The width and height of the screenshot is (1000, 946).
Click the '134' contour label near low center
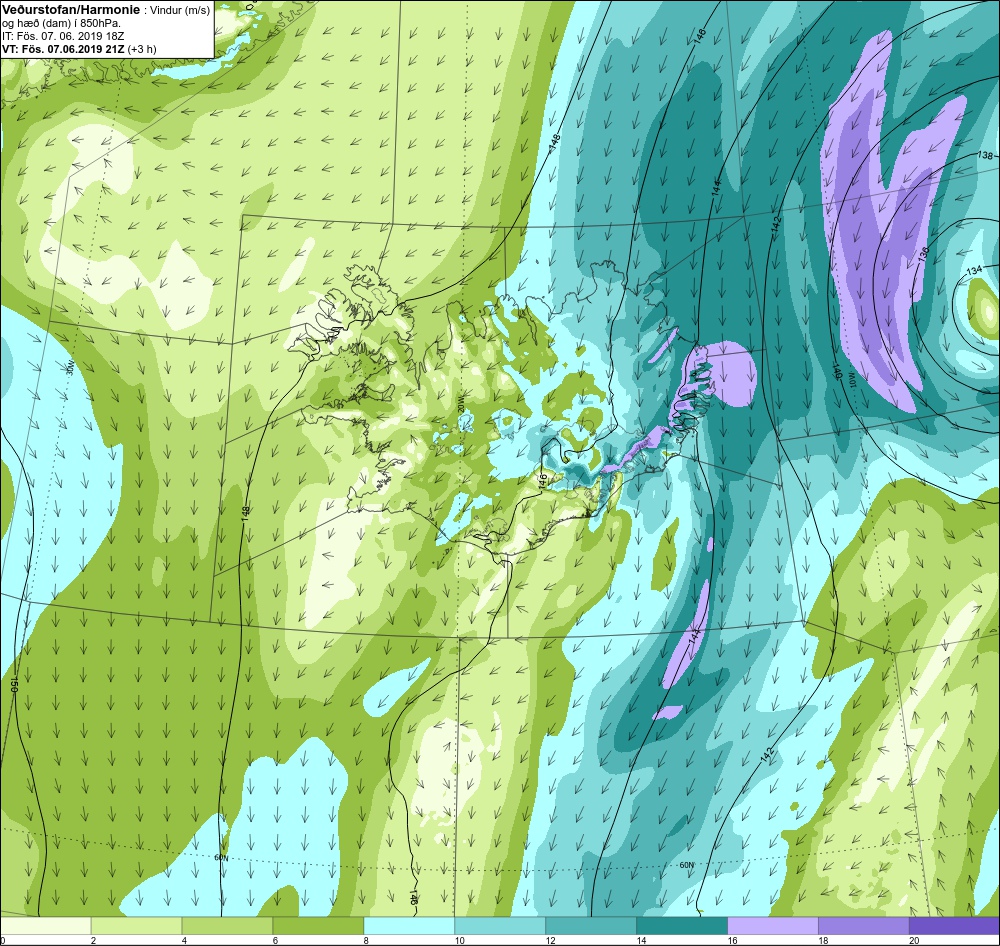tap(974, 270)
